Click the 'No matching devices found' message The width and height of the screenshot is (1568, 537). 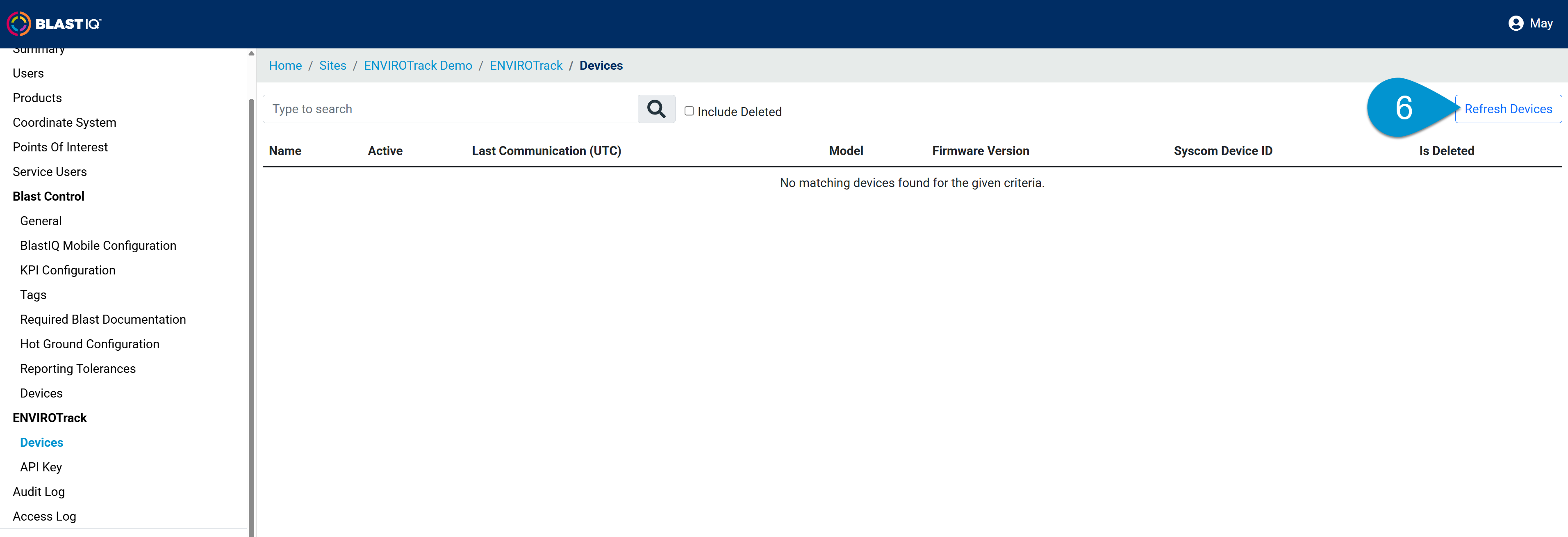click(912, 183)
